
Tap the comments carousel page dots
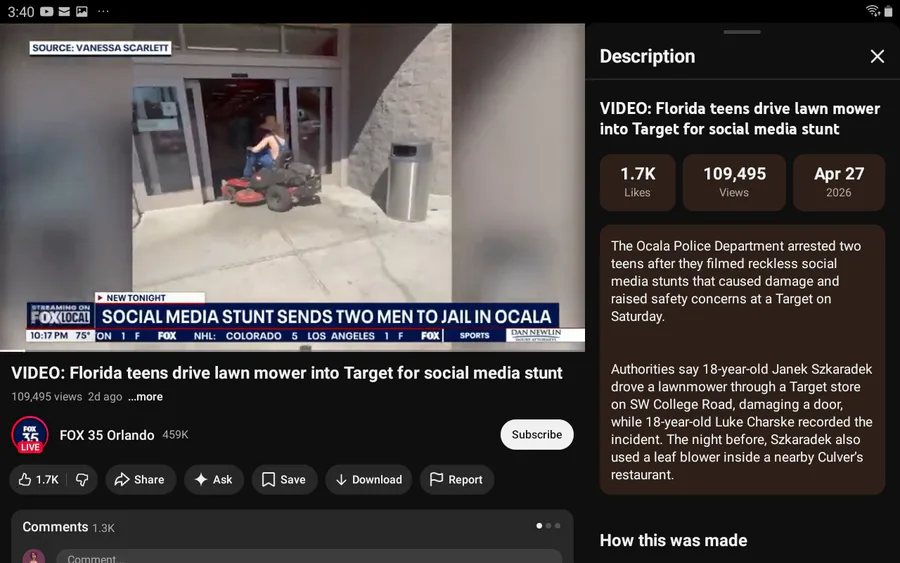548,526
